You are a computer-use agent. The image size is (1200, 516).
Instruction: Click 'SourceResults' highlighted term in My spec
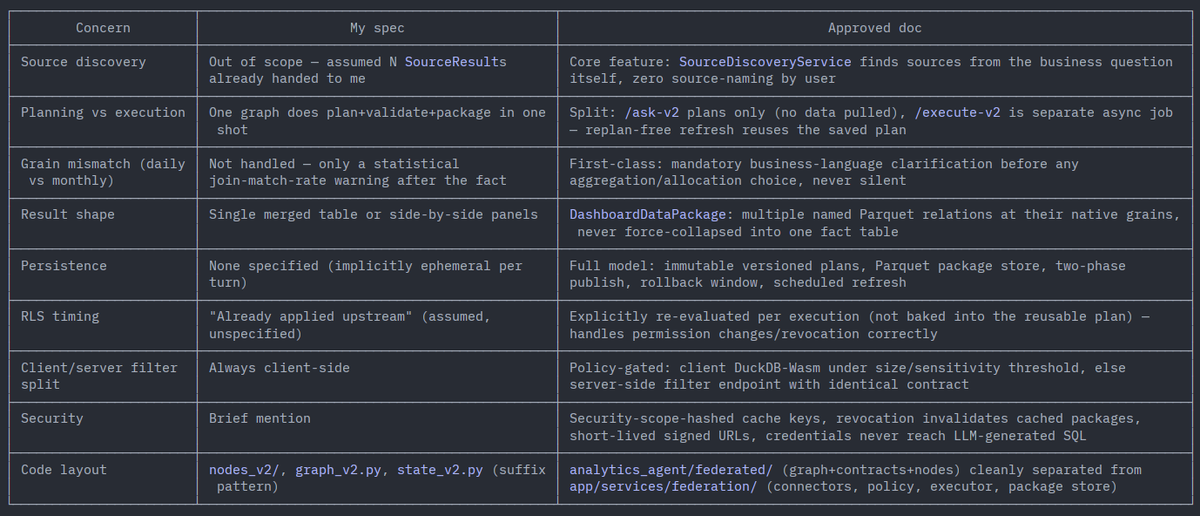pyautogui.click(x=455, y=62)
